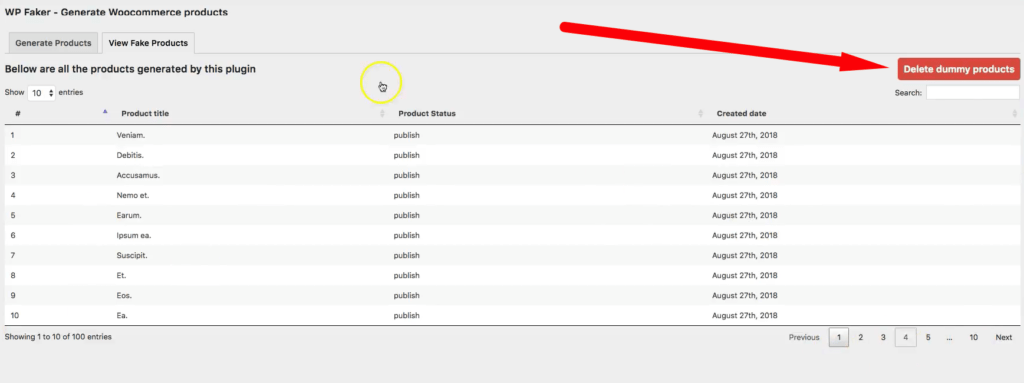Click the row number 10 cell
Screen dimensions: 1024x383
point(14,315)
